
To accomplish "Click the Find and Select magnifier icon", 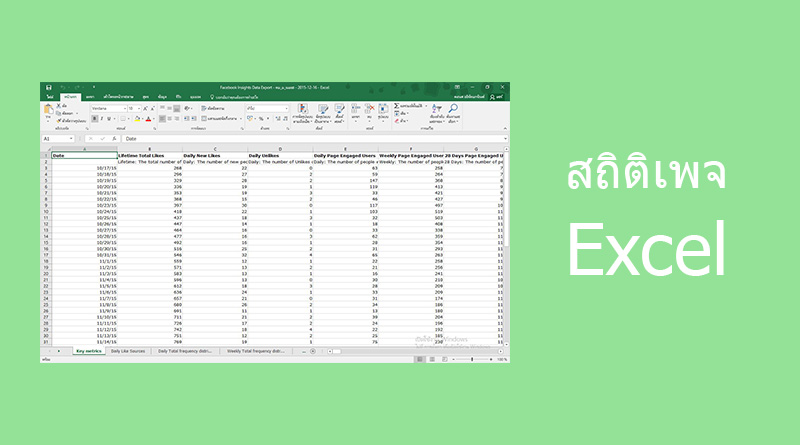I will click(x=453, y=109).
